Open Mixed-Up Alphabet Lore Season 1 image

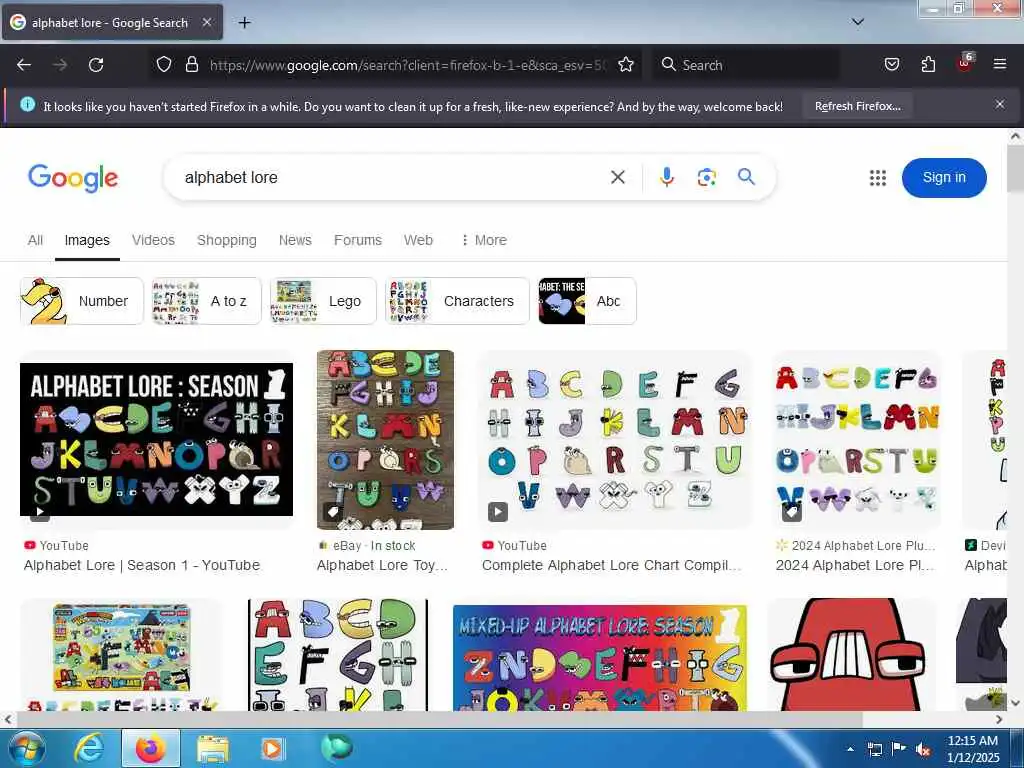[x=600, y=658]
